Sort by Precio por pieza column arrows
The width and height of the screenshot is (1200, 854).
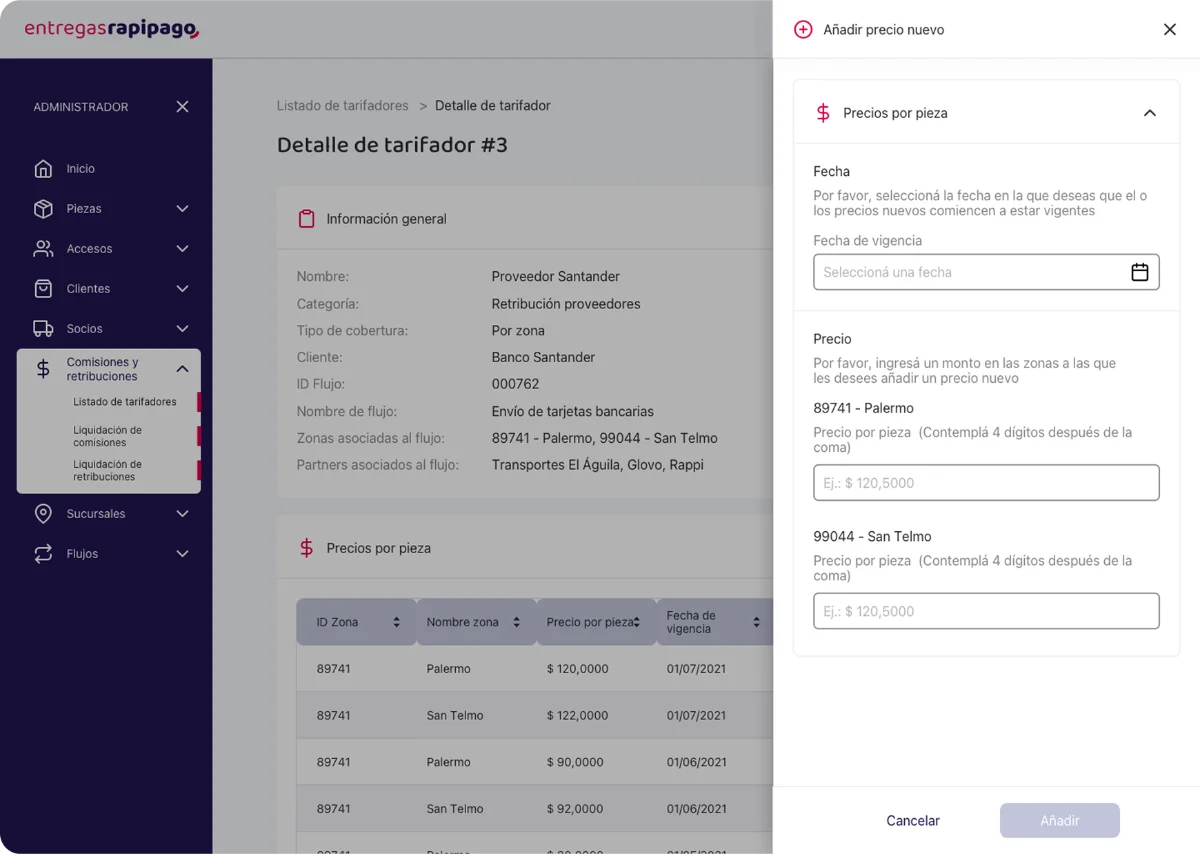636,622
